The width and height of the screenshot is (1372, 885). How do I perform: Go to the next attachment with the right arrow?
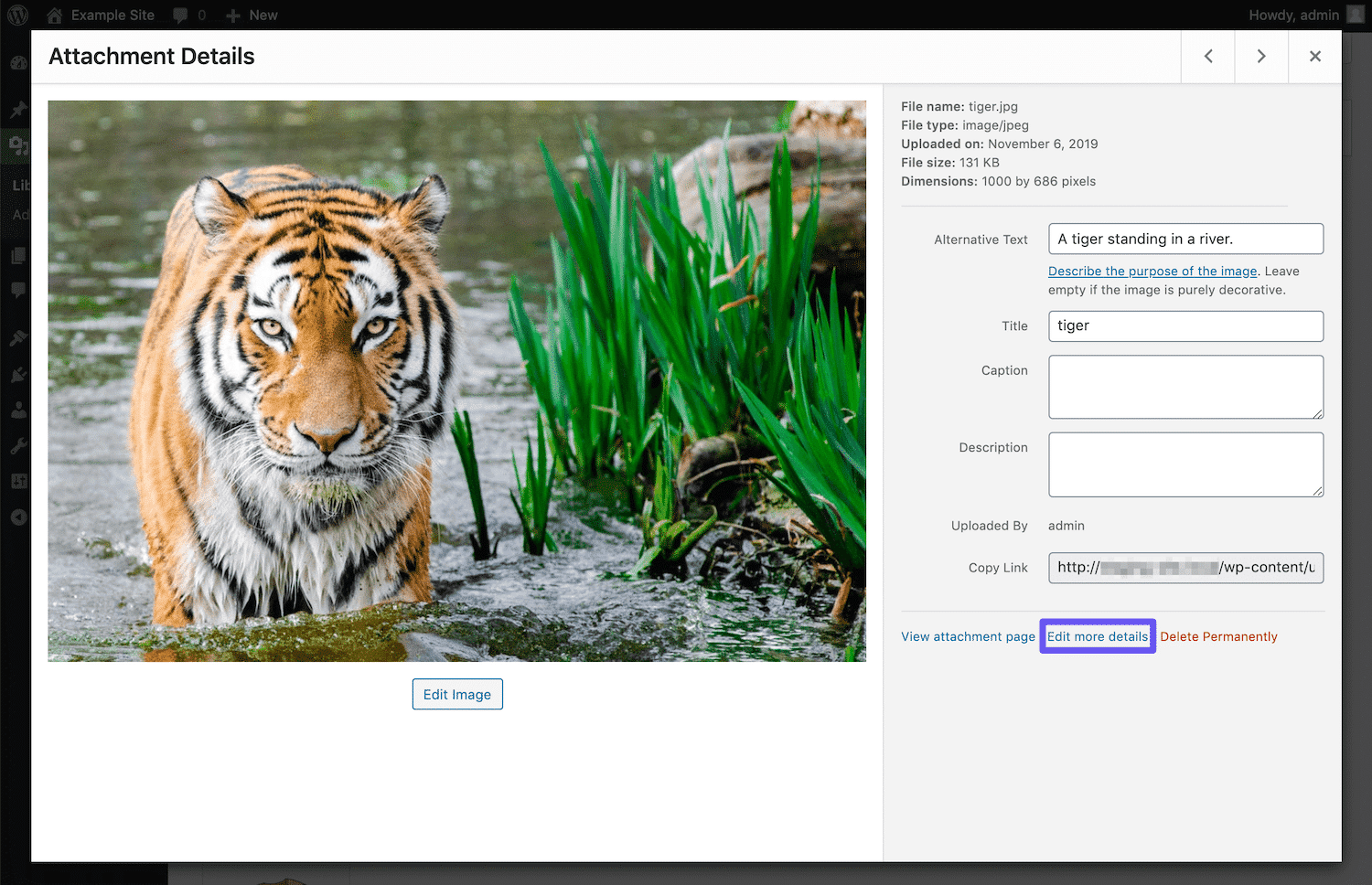pos(1261,56)
